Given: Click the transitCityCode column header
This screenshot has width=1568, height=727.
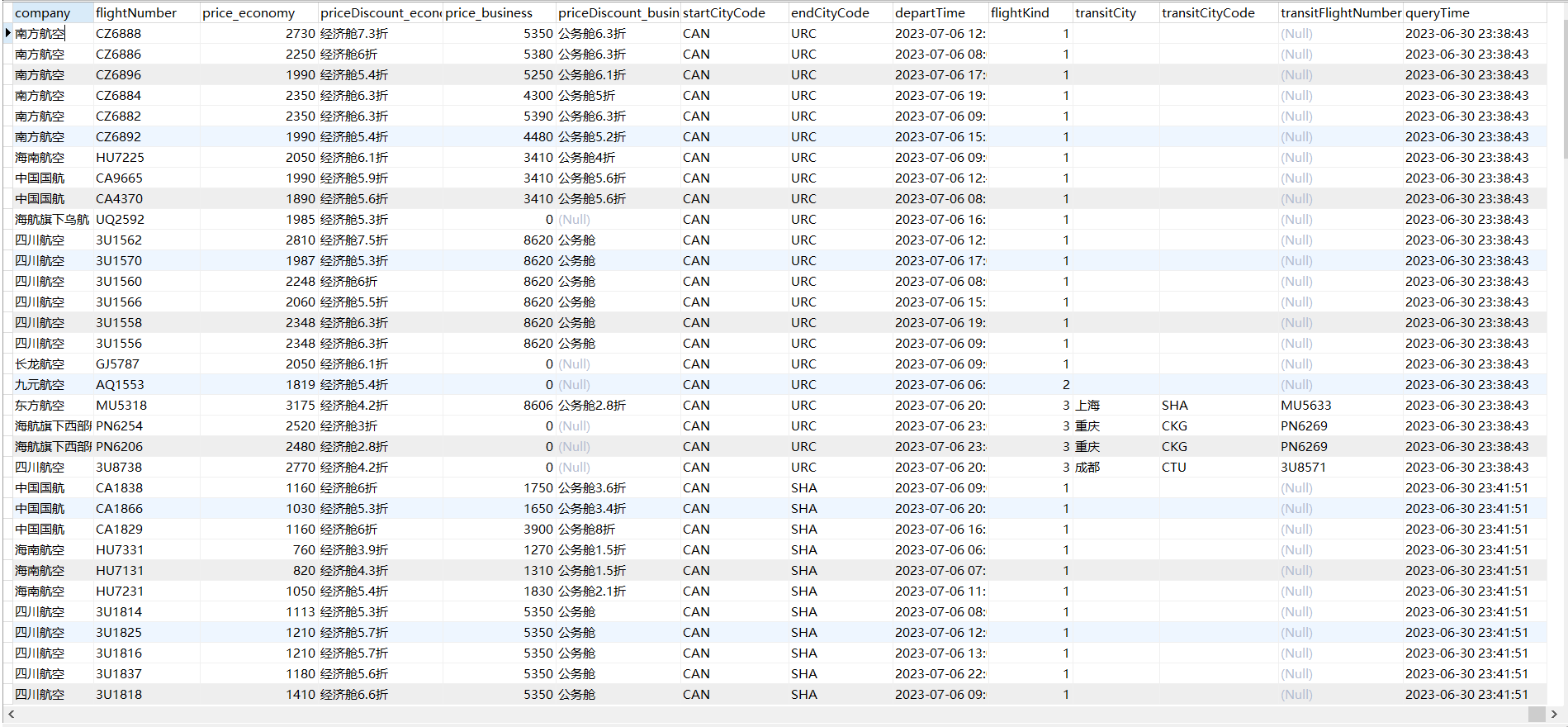Looking at the screenshot, I should tap(1218, 12).
